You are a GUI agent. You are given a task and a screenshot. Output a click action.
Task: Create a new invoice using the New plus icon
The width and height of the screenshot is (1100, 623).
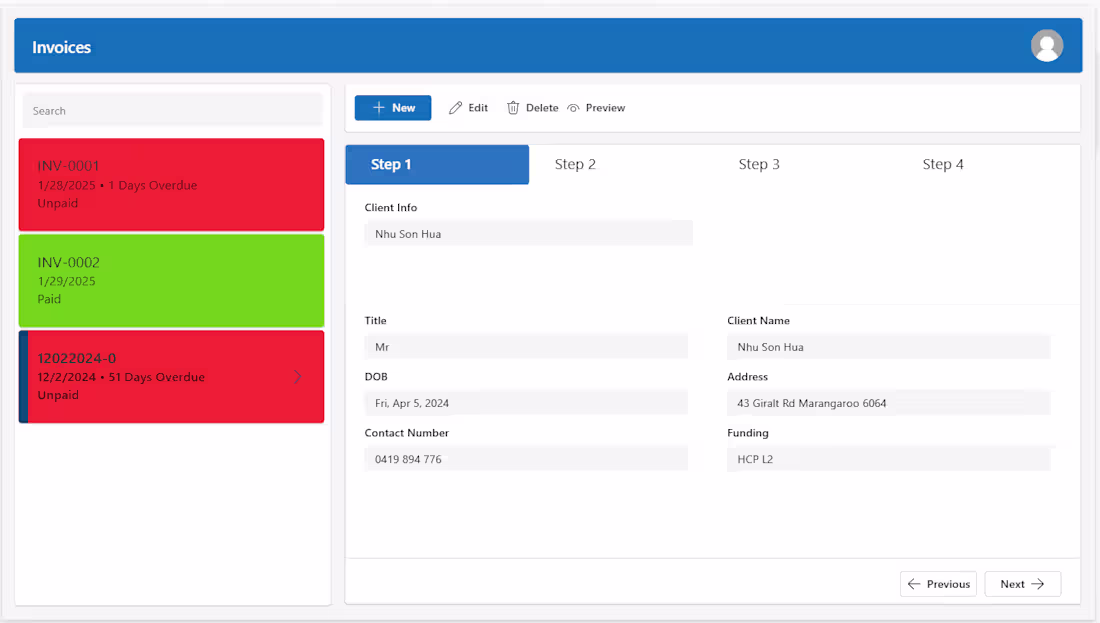377,107
